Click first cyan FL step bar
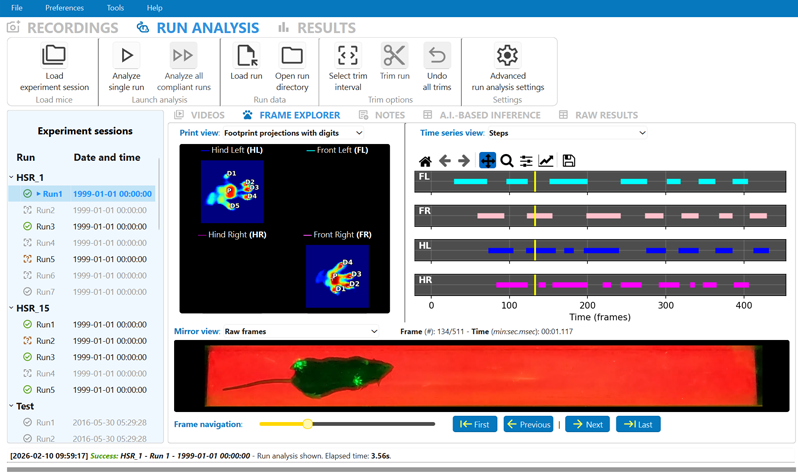Screen dimensions: 798x474 pyautogui.click(x=470, y=181)
